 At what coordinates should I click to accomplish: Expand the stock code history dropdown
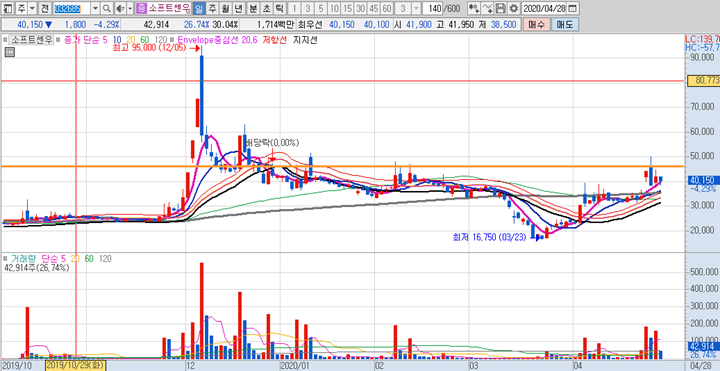pos(95,8)
